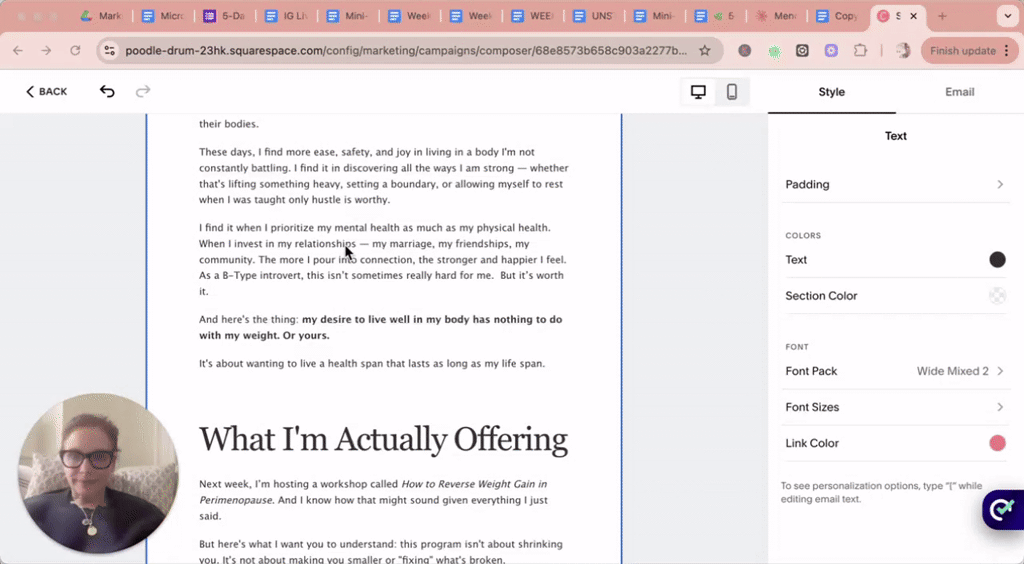Image resolution: width=1024 pixels, height=564 pixels.
Task: Redo the last undone edit
Action: (x=142, y=91)
